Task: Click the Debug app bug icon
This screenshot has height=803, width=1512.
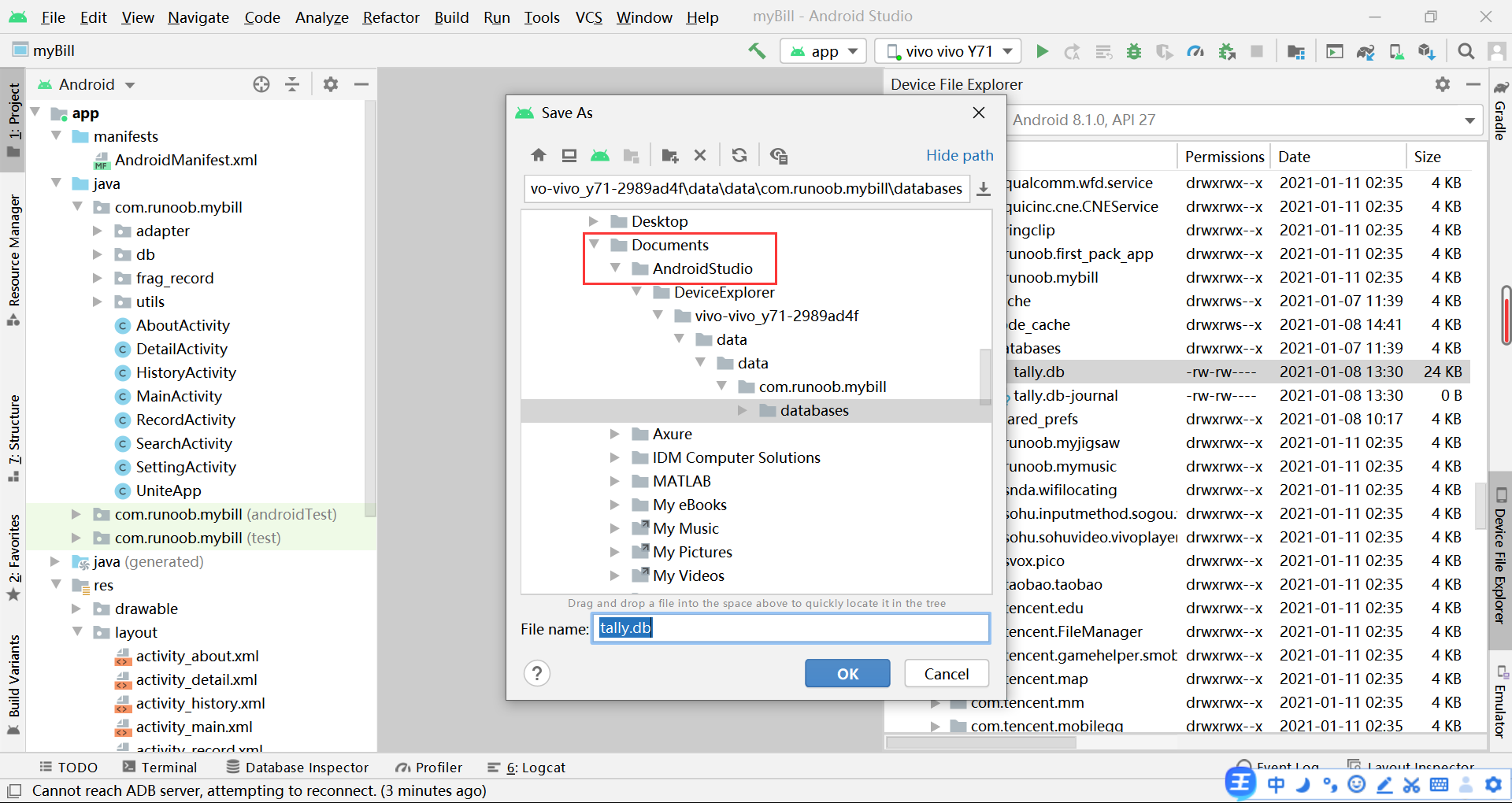Action: (1134, 51)
